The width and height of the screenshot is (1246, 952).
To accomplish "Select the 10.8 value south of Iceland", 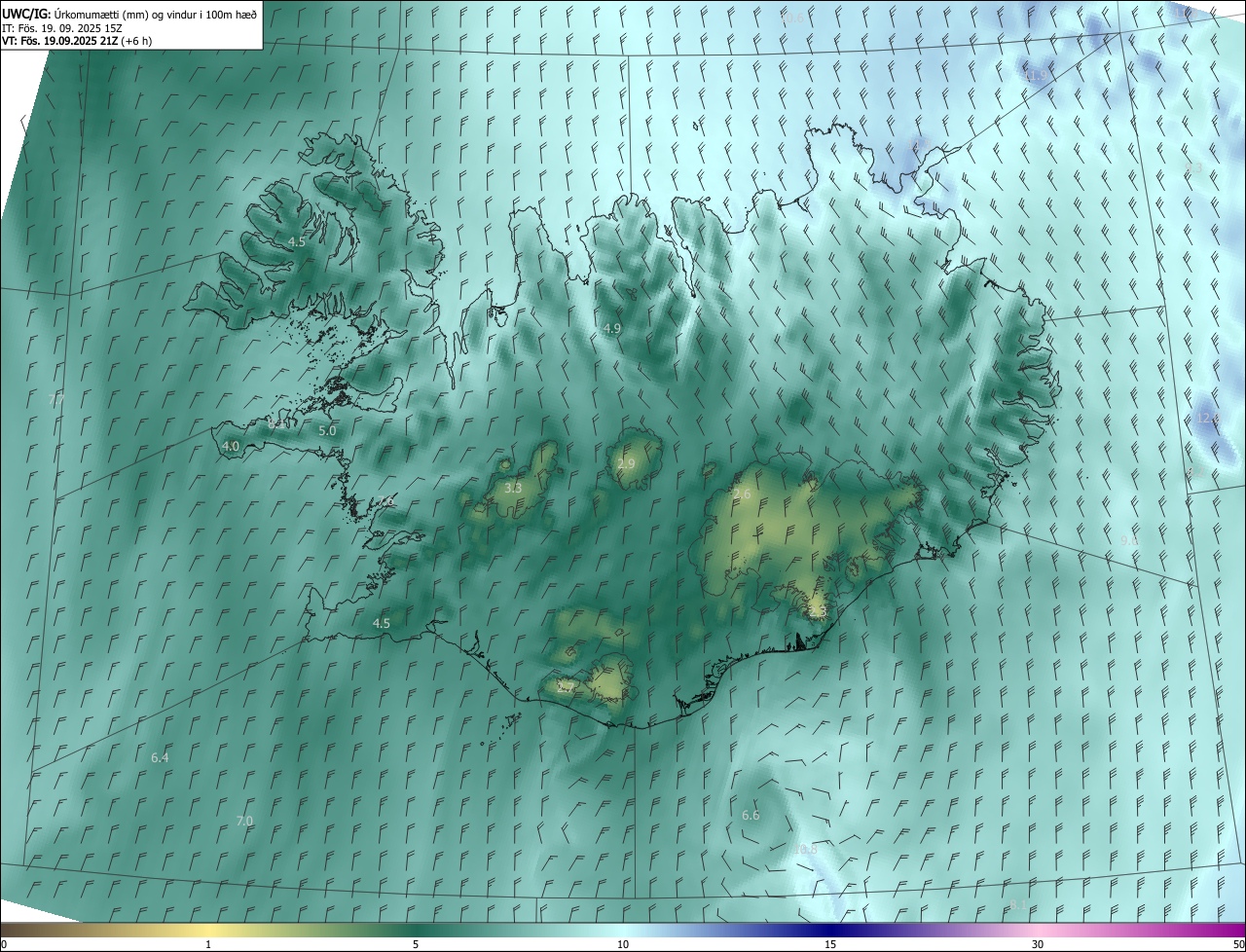I will pos(805,850).
